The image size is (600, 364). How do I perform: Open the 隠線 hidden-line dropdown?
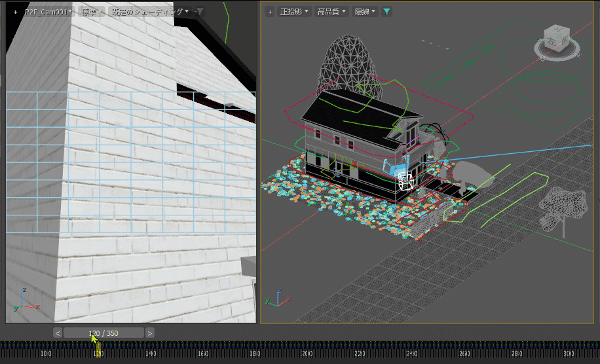(x=365, y=12)
